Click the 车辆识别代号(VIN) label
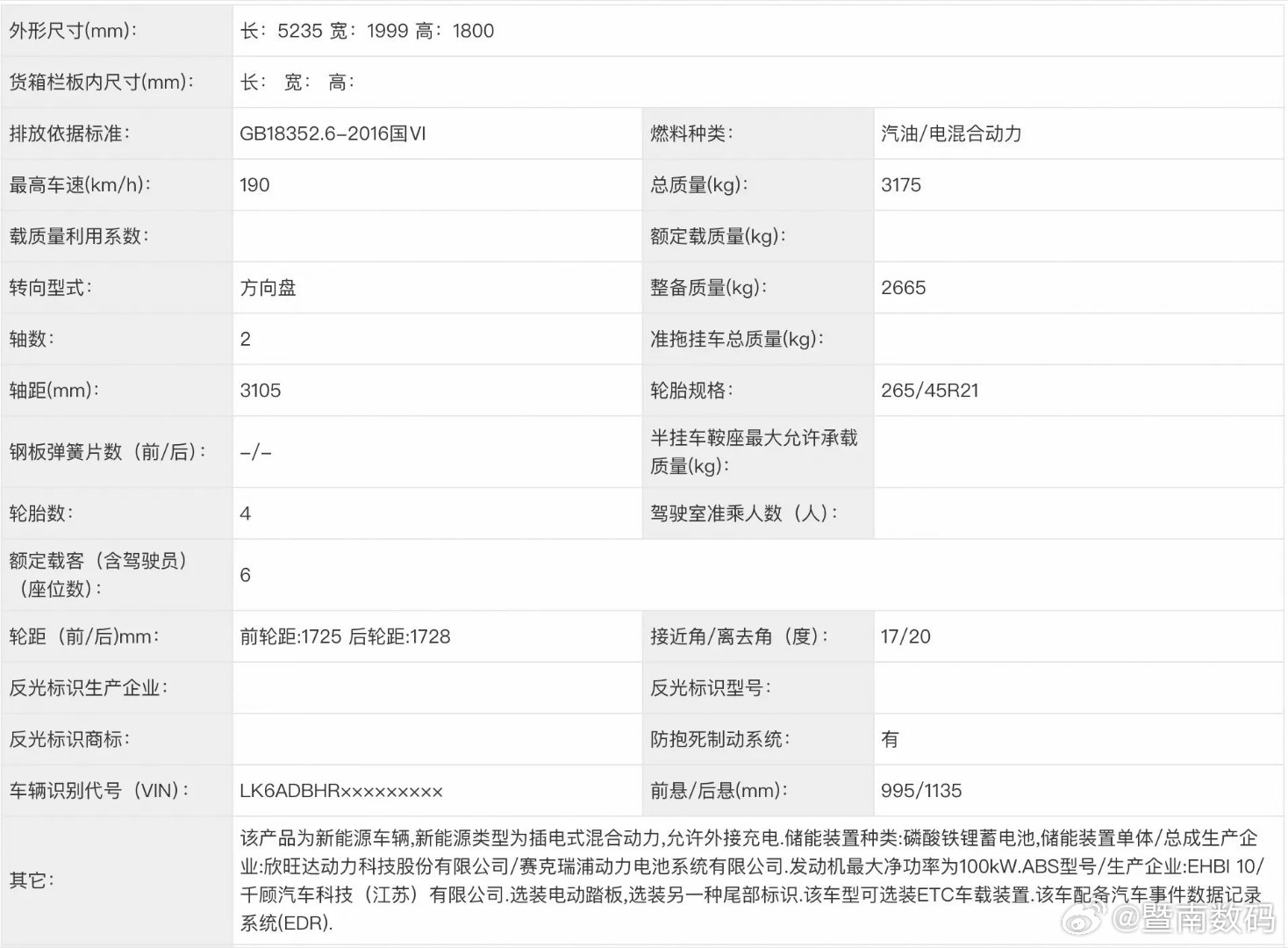 [x=100, y=791]
